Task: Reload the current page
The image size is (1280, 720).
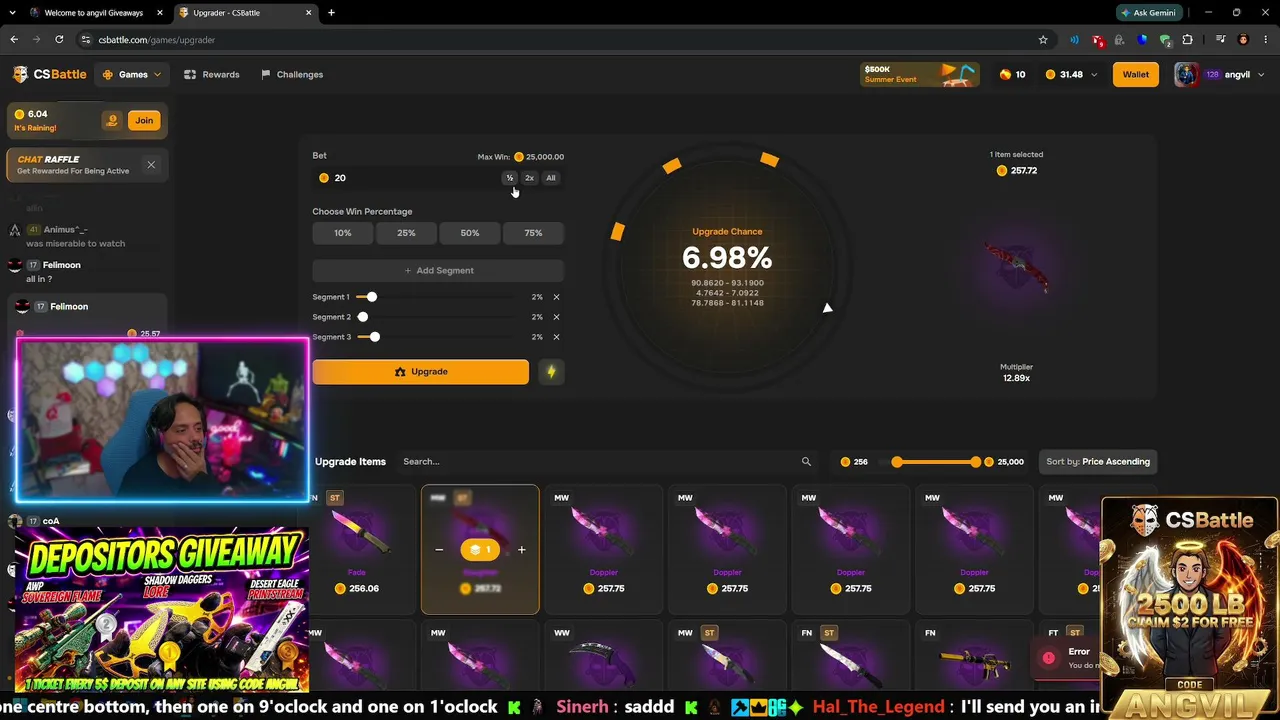Action: point(59,40)
